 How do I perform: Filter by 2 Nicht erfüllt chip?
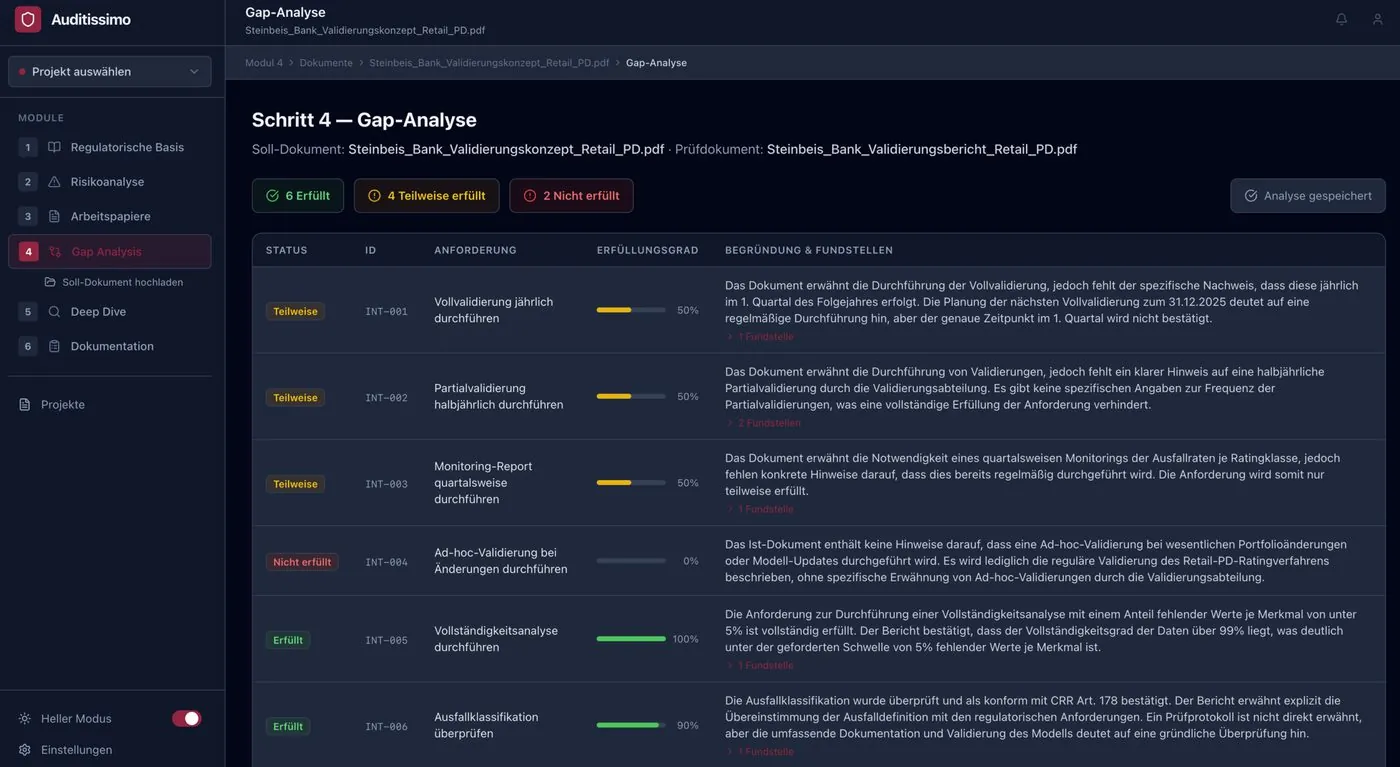point(571,196)
